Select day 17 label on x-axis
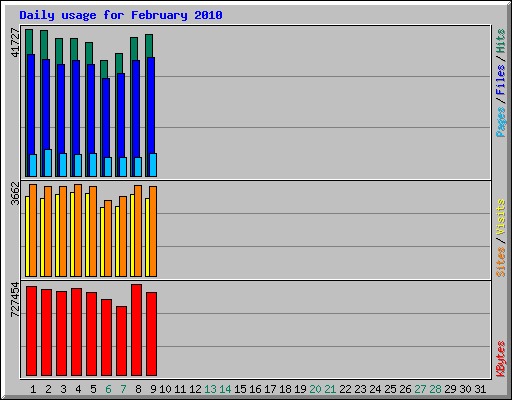The image size is (512, 400). click(x=270, y=389)
